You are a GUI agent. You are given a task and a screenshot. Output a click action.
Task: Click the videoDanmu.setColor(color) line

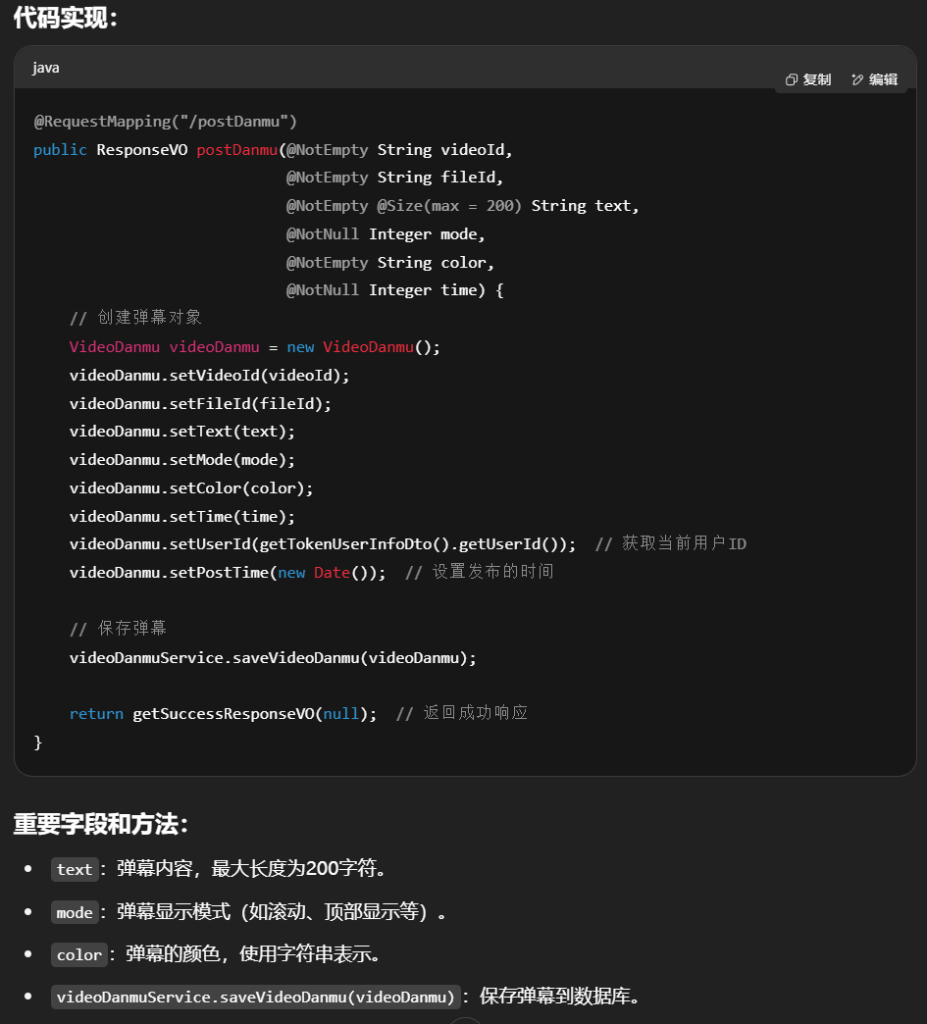[x=191, y=488]
